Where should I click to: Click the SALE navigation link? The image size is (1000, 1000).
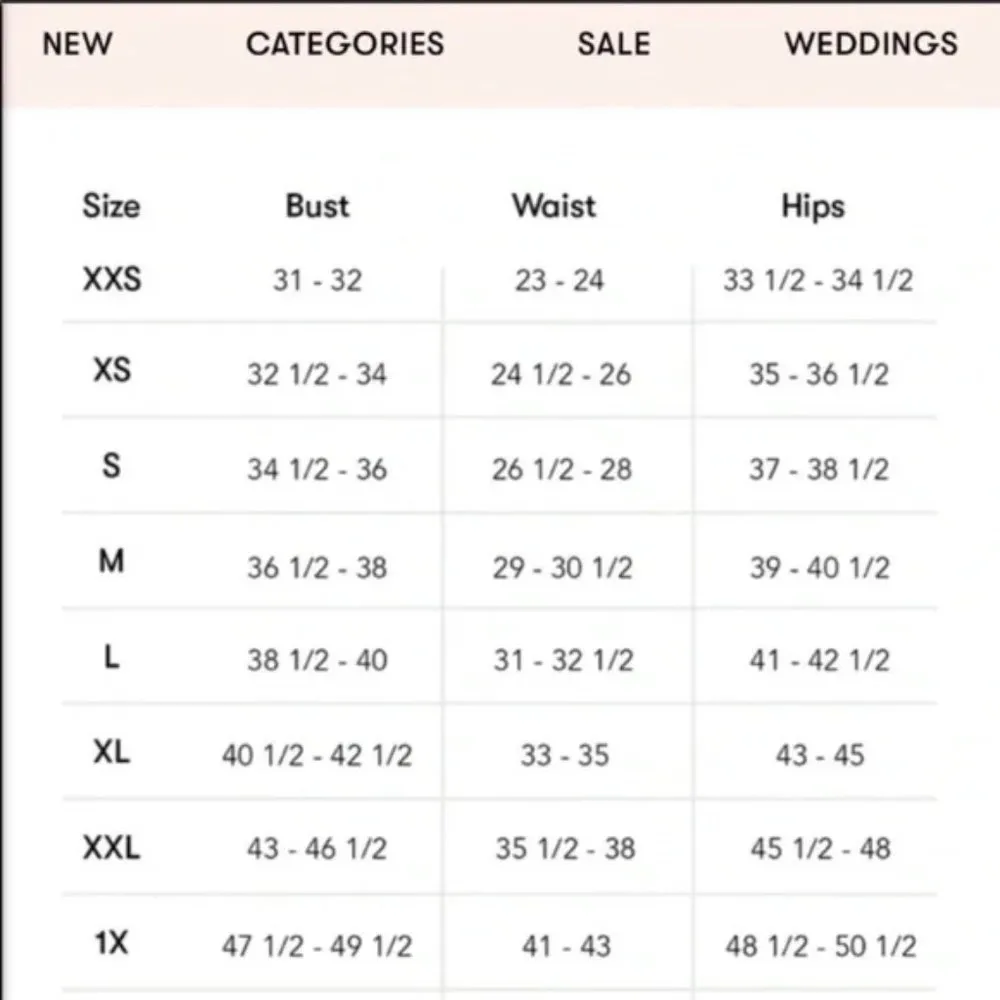click(x=613, y=44)
